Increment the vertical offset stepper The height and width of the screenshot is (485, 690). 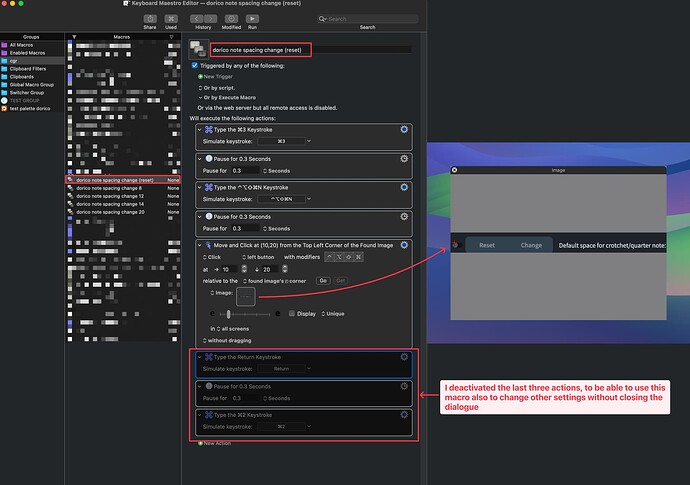coord(285,267)
